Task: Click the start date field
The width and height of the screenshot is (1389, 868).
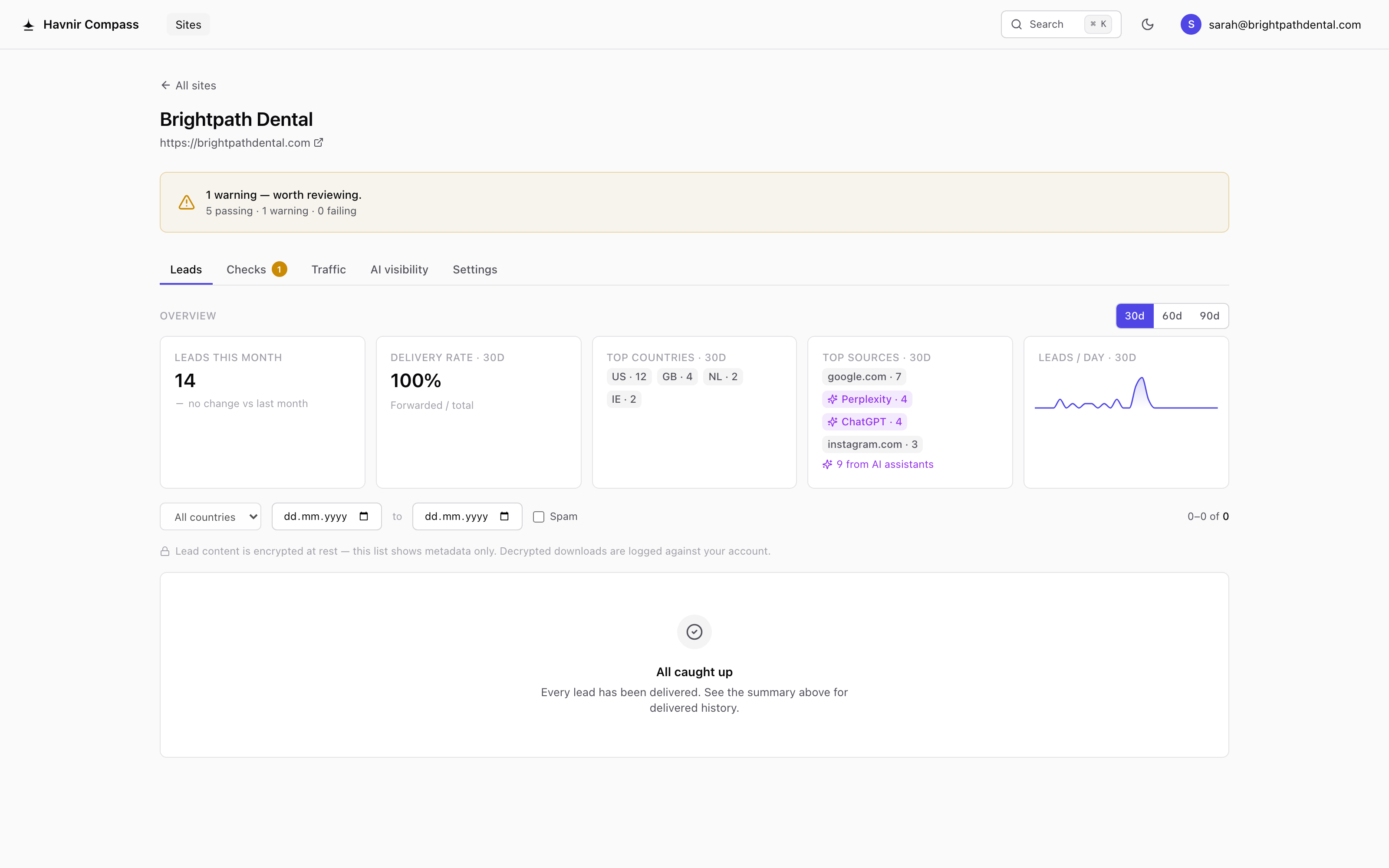Action: pos(326,516)
